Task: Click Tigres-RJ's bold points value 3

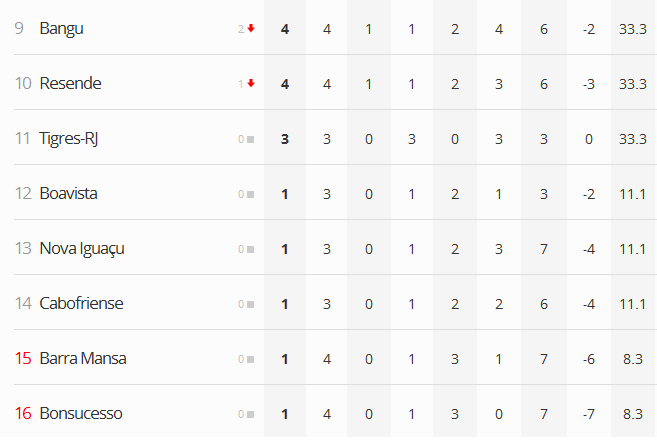Action: [285, 139]
